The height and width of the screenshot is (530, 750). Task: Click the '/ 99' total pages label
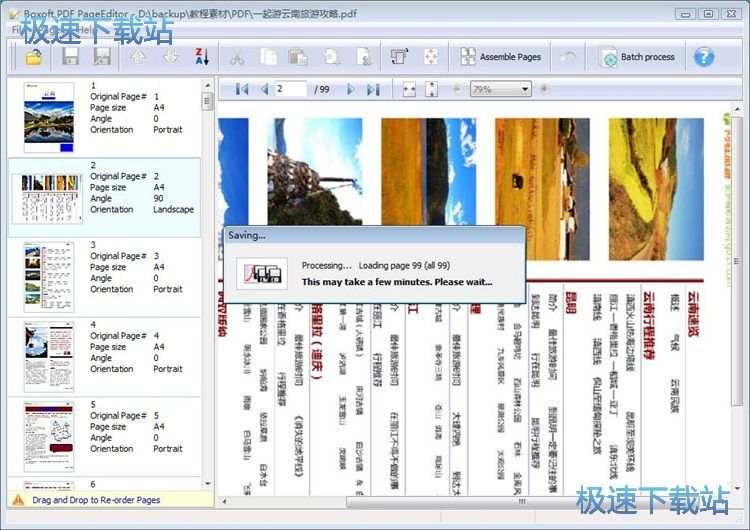pos(322,89)
